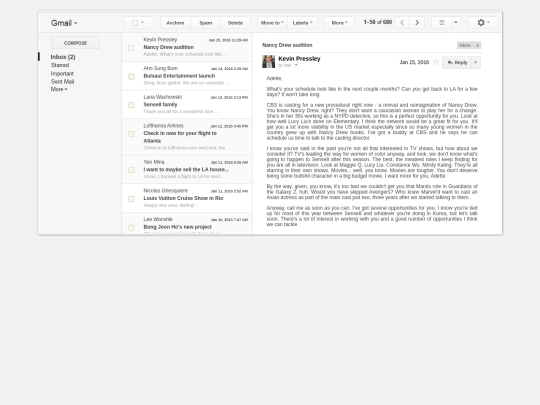This screenshot has height=405, width=540.
Task: Open the More actions dropdown in toolbar
Action: (x=339, y=23)
